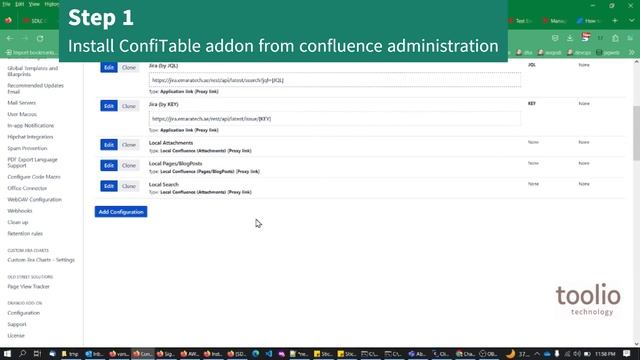The image size is (640, 360).
Task: Edit the Local Pages/BlogPosts configuration
Action: click(109, 165)
